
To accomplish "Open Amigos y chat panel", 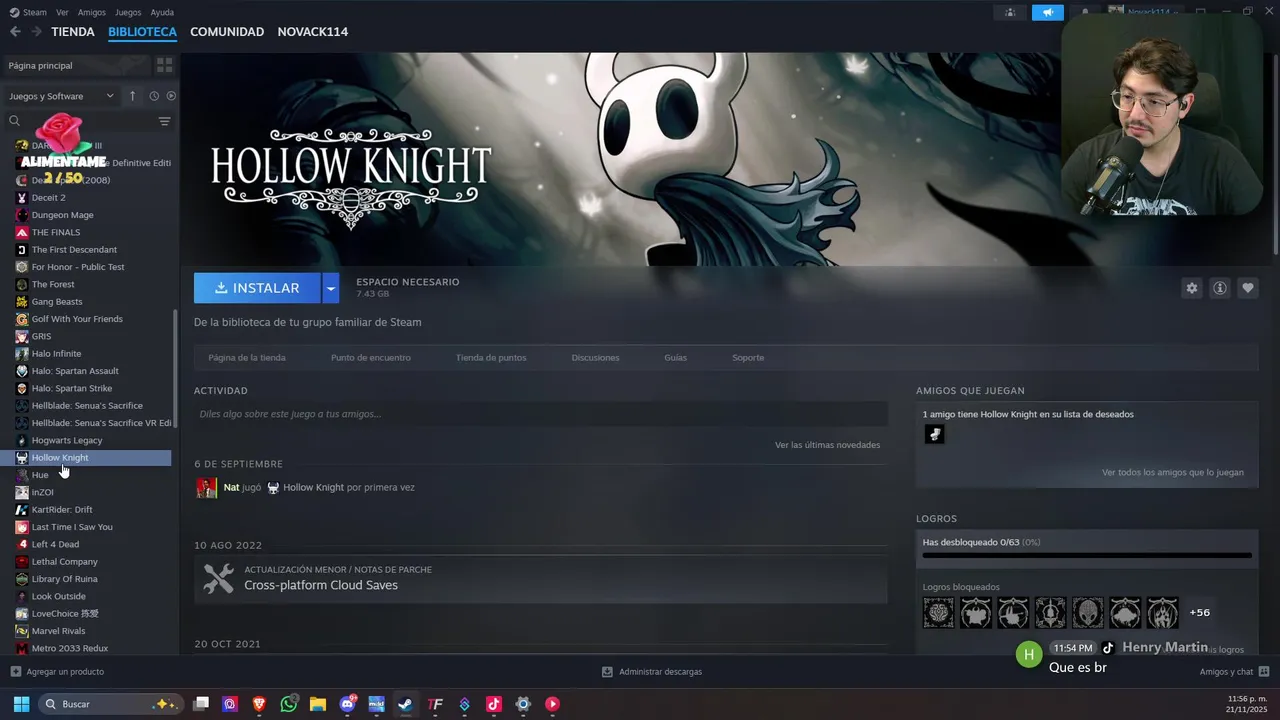I will [x=1234, y=672].
